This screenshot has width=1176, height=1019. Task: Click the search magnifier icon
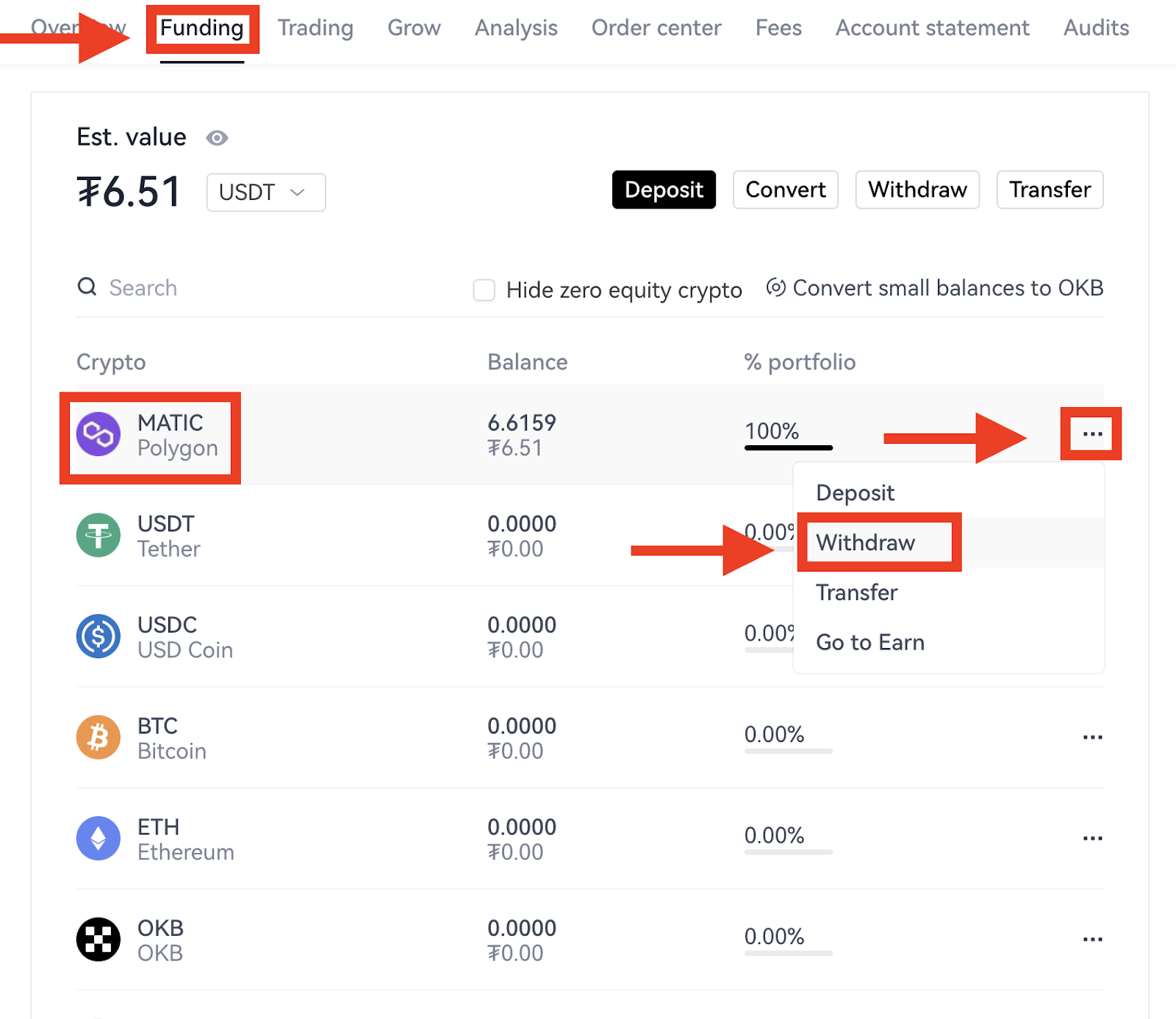click(87, 287)
